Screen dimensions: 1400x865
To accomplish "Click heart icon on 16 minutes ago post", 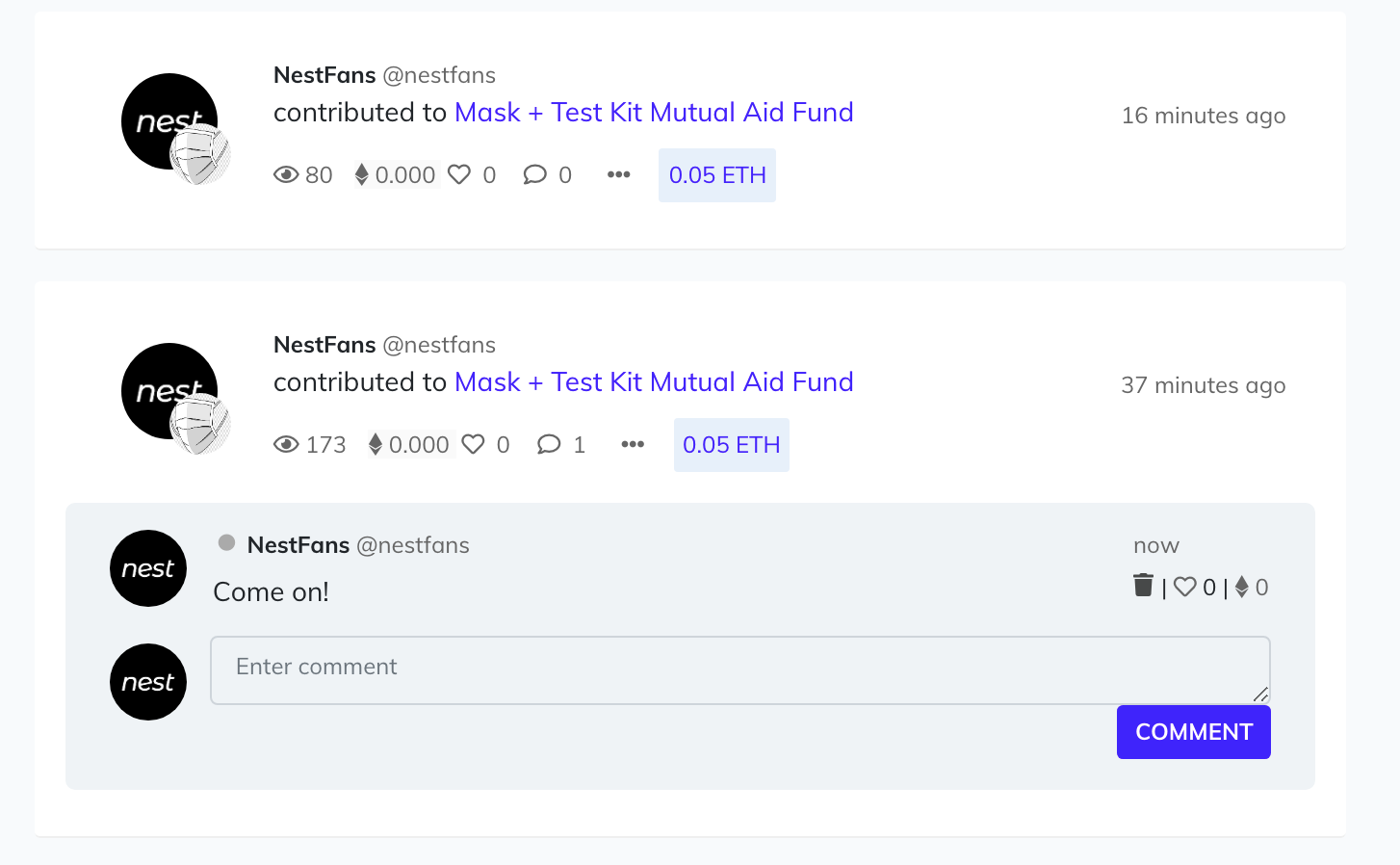I will 459,174.
